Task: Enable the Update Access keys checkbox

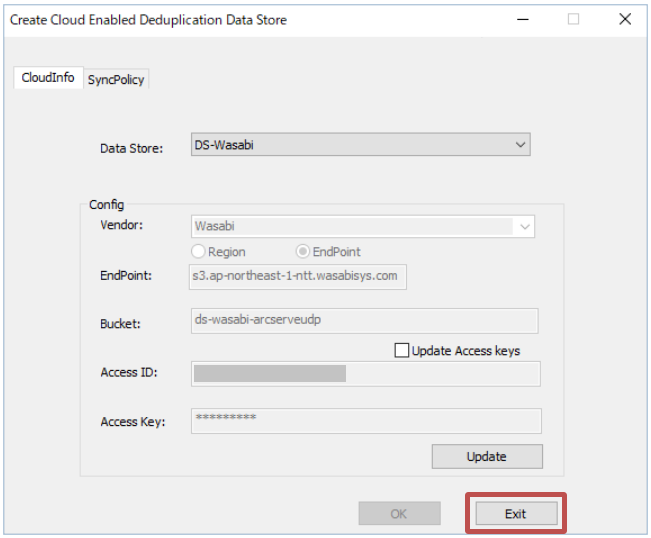Action: 402,351
